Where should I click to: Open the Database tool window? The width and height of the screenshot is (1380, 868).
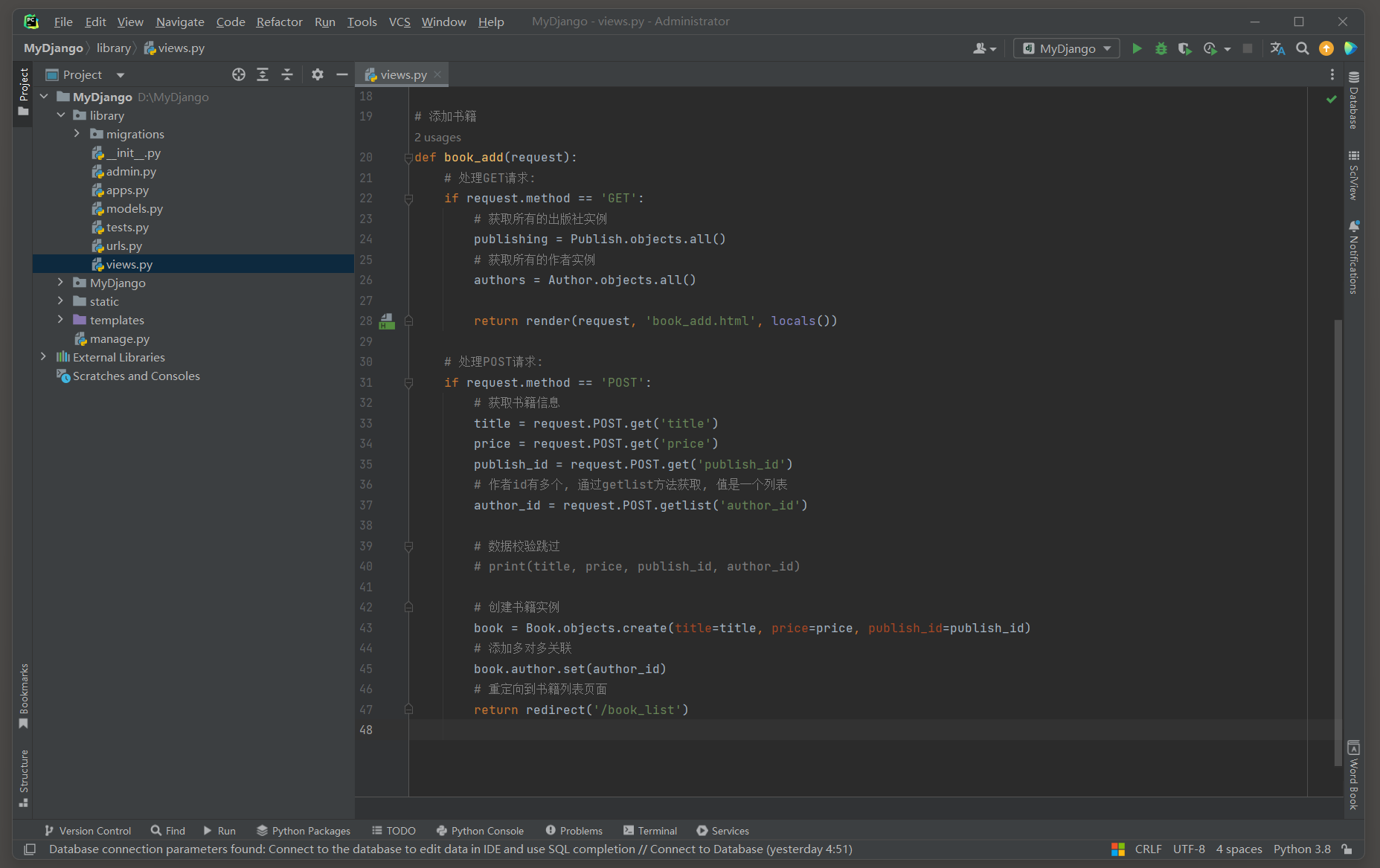pyautogui.click(x=1354, y=100)
